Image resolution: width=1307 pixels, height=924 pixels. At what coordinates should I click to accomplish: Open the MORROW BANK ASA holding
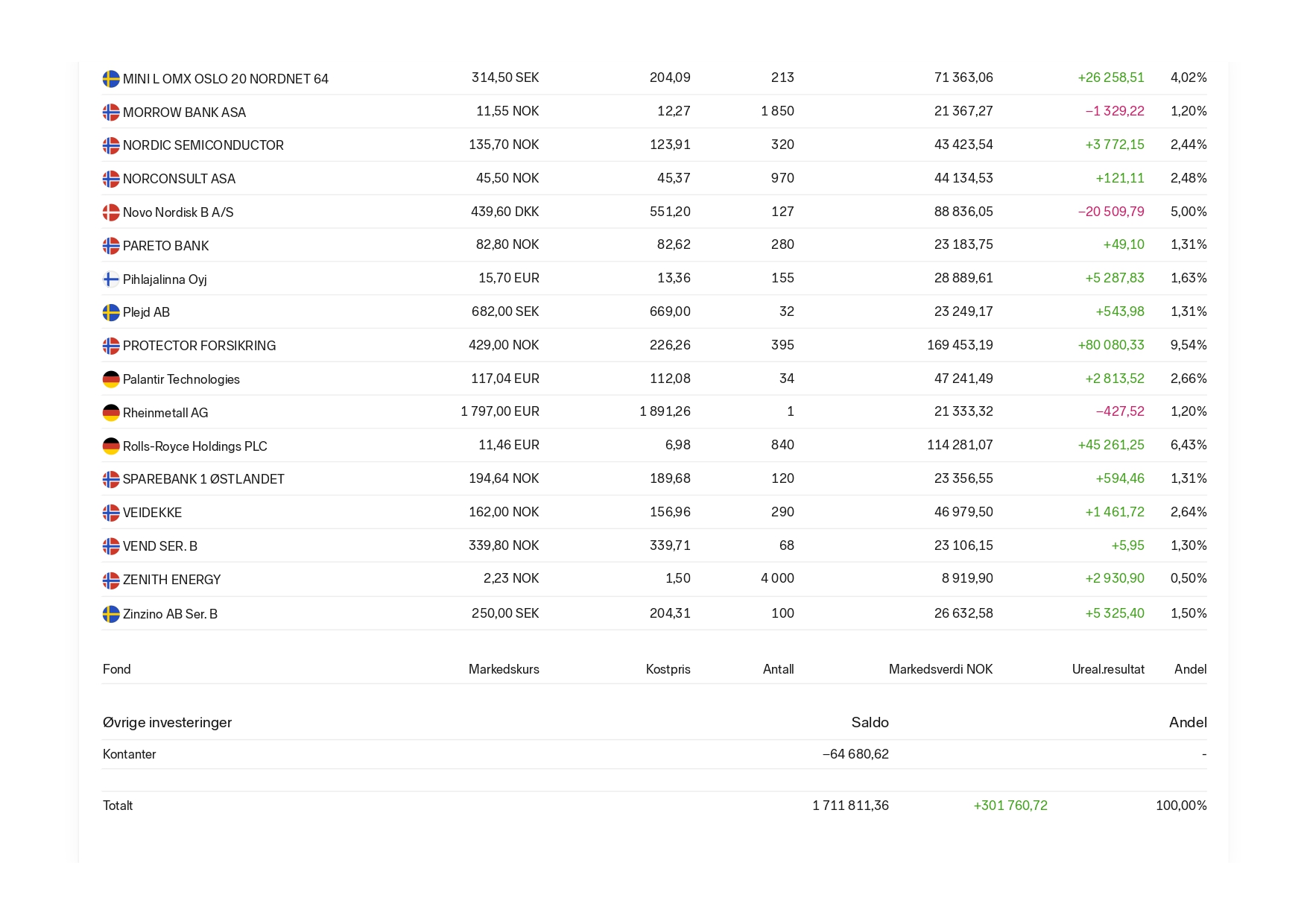coord(184,113)
